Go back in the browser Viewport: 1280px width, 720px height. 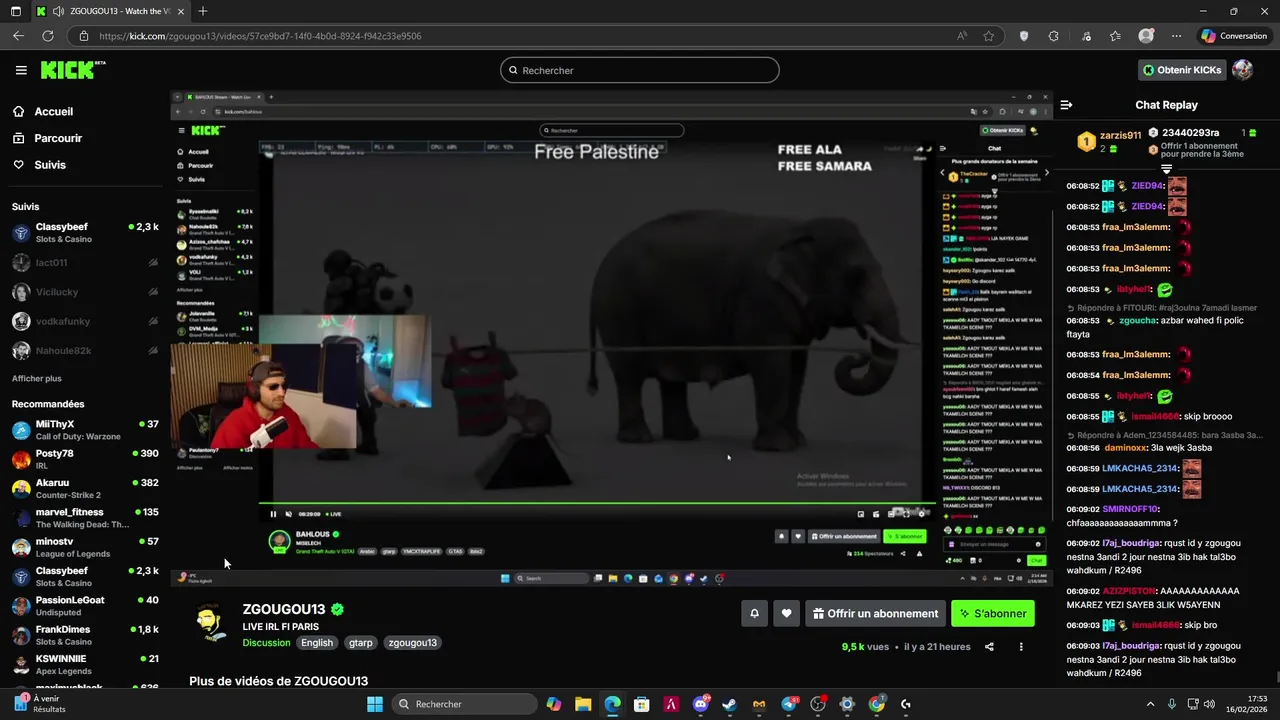[x=18, y=36]
